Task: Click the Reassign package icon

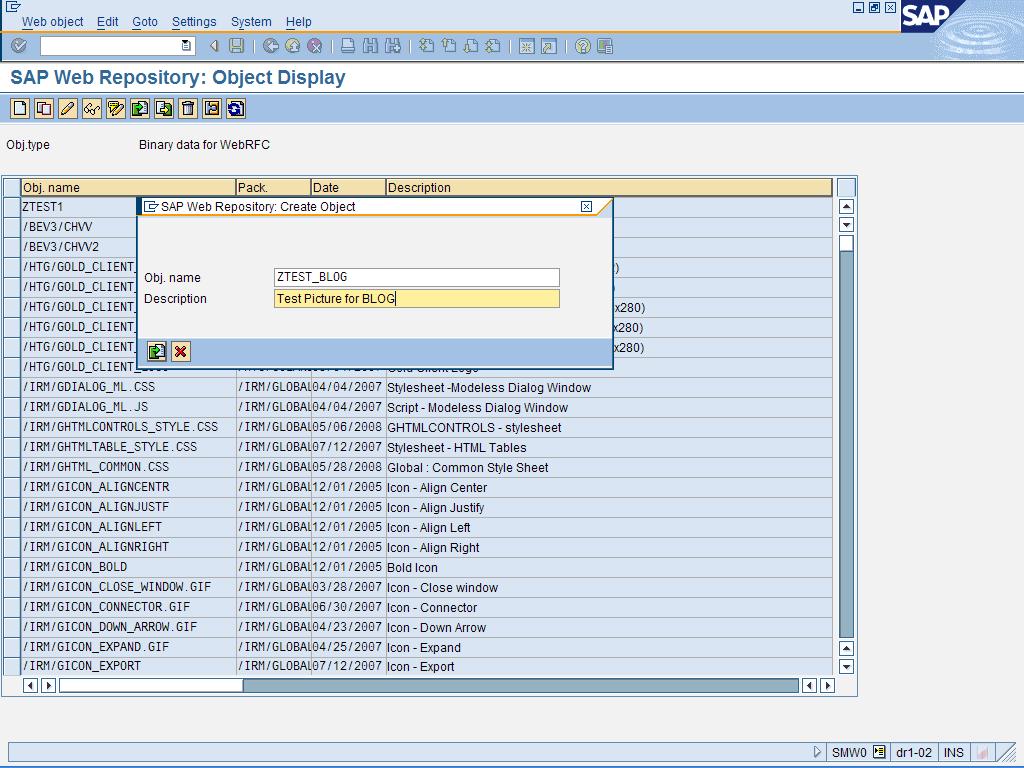Action: [212, 108]
